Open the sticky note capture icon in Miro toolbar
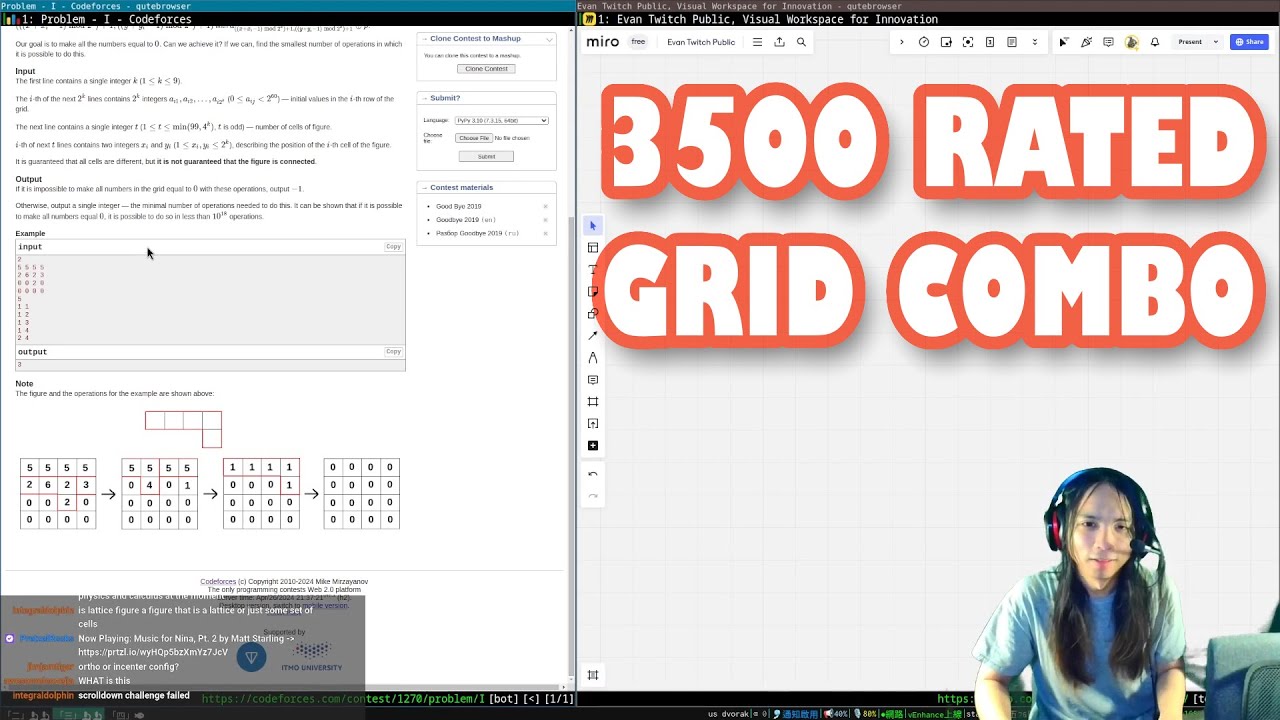This screenshot has width=1280, height=720. 946,42
